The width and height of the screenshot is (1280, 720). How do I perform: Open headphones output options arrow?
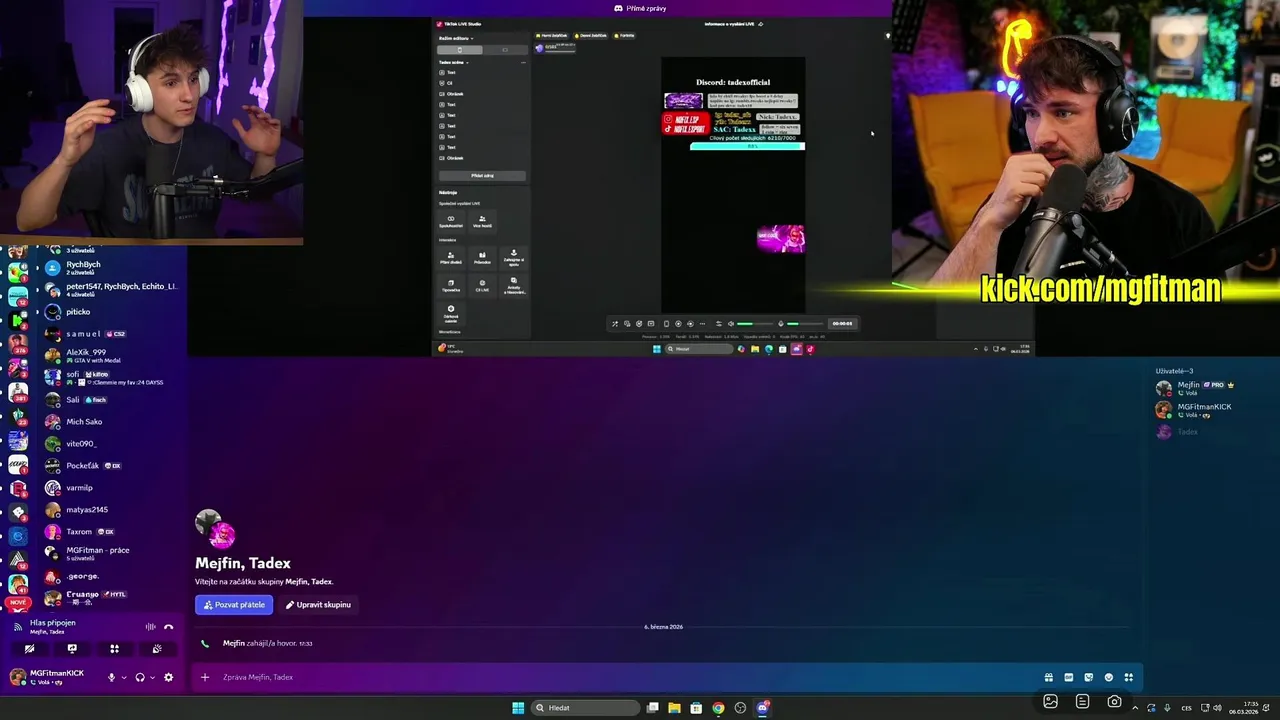pos(152,677)
